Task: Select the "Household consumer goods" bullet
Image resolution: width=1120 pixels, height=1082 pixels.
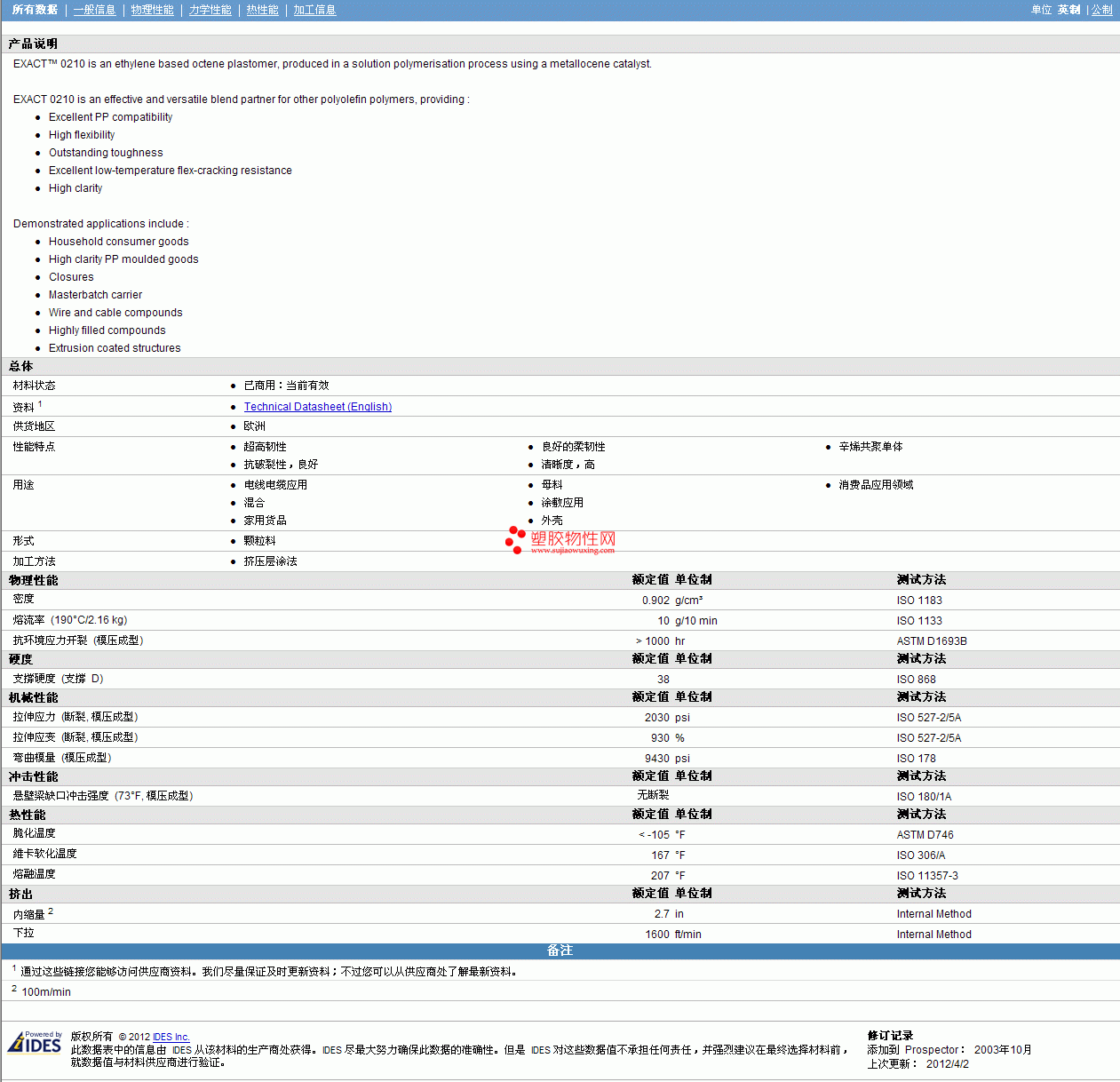Action: [x=119, y=242]
